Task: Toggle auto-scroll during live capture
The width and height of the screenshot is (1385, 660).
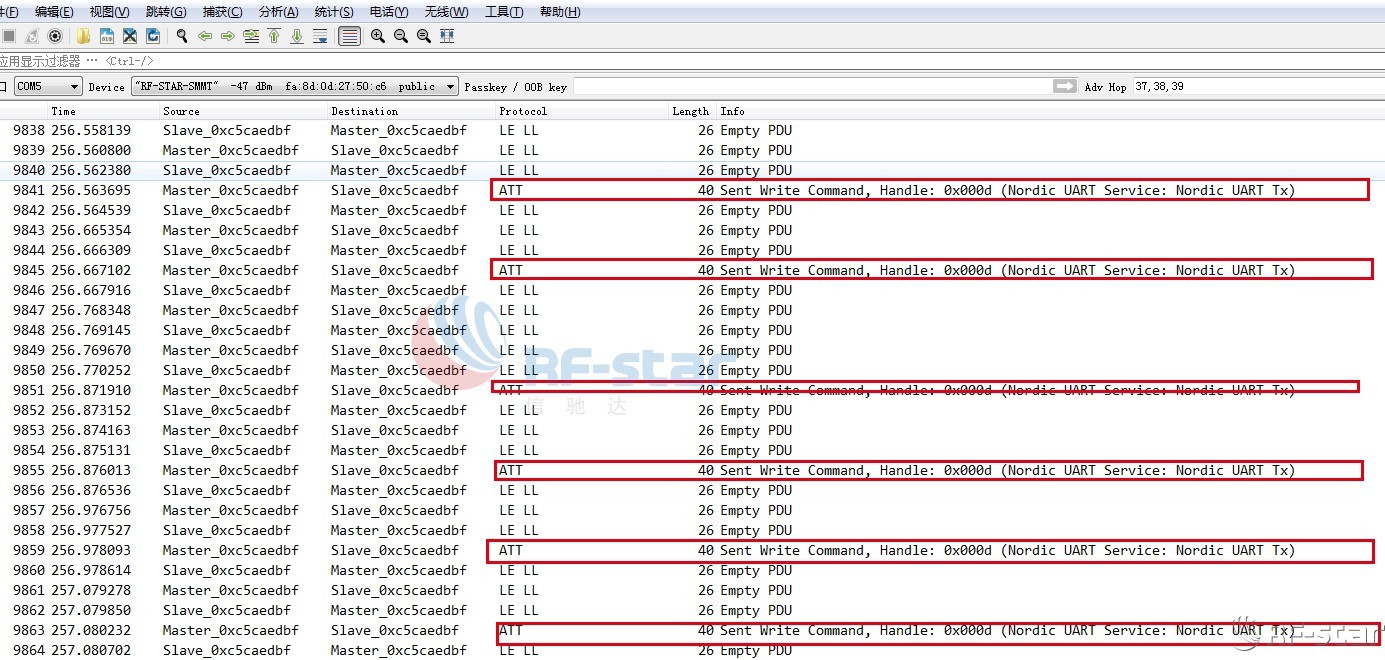Action: pos(320,36)
